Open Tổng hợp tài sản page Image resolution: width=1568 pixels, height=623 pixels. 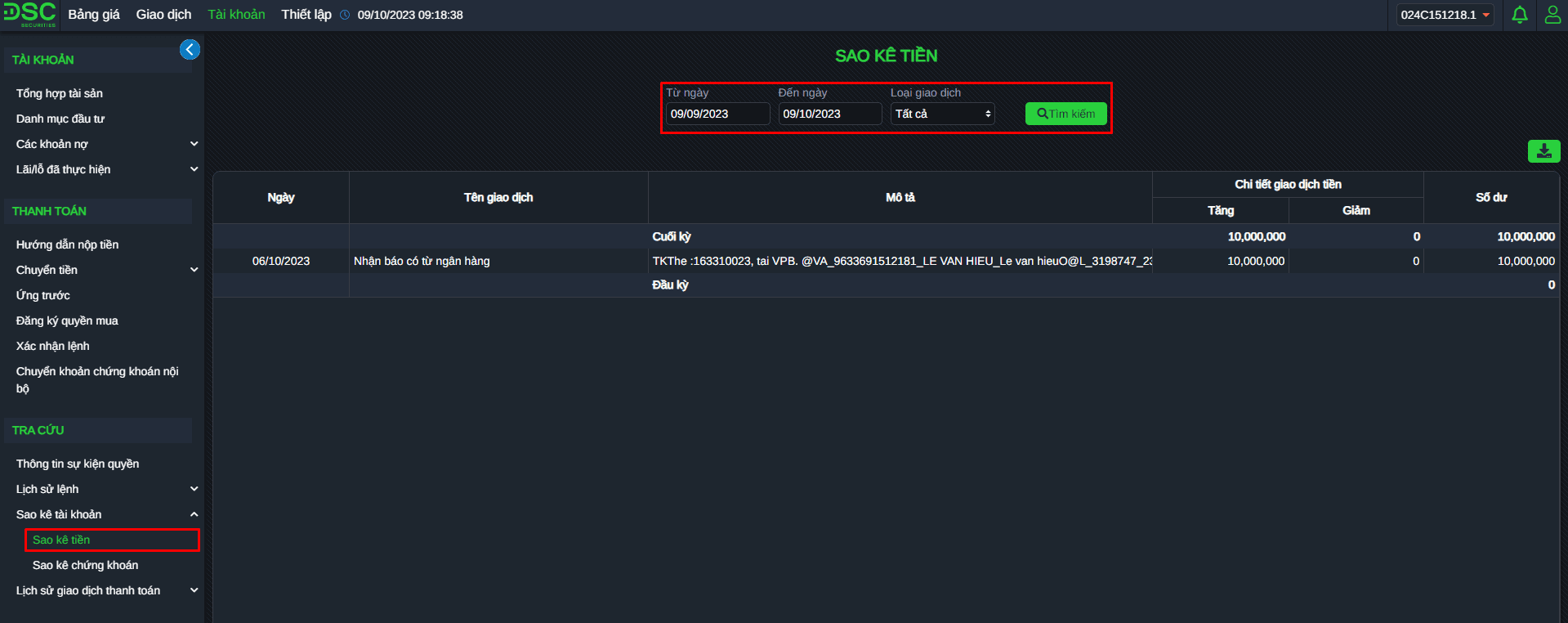[60, 93]
